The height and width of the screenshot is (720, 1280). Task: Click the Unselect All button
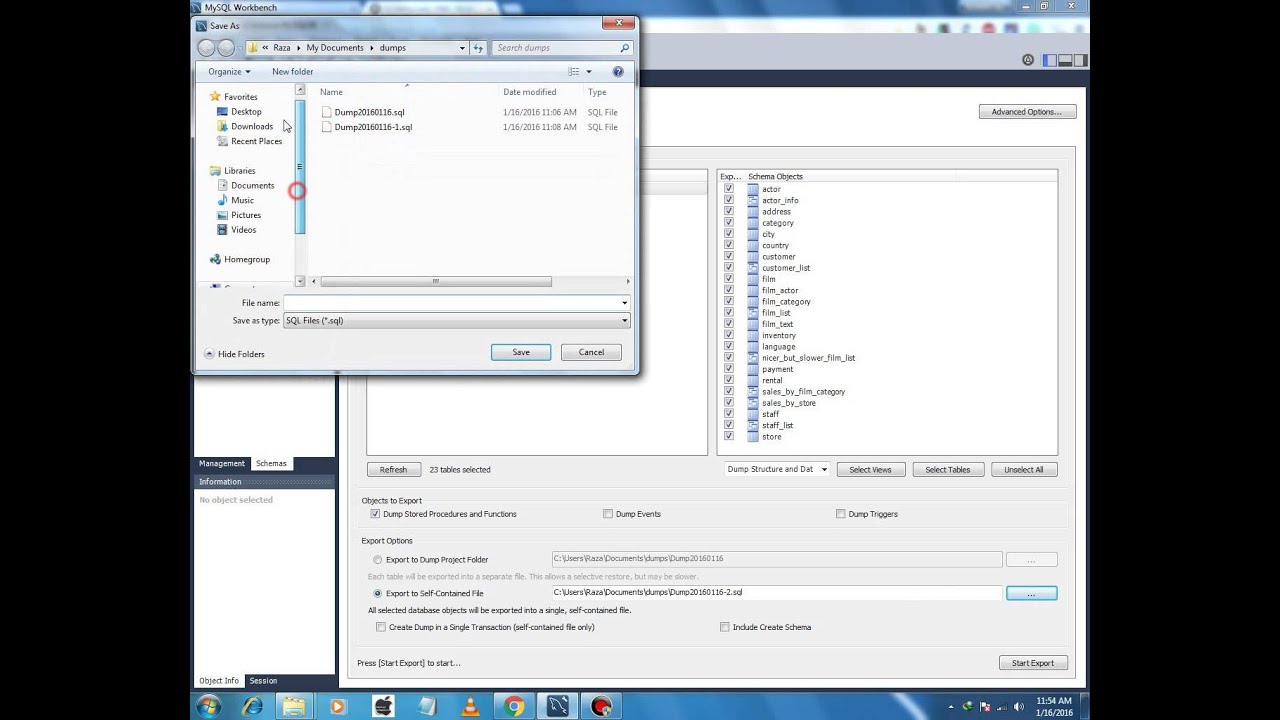point(1024,469)
